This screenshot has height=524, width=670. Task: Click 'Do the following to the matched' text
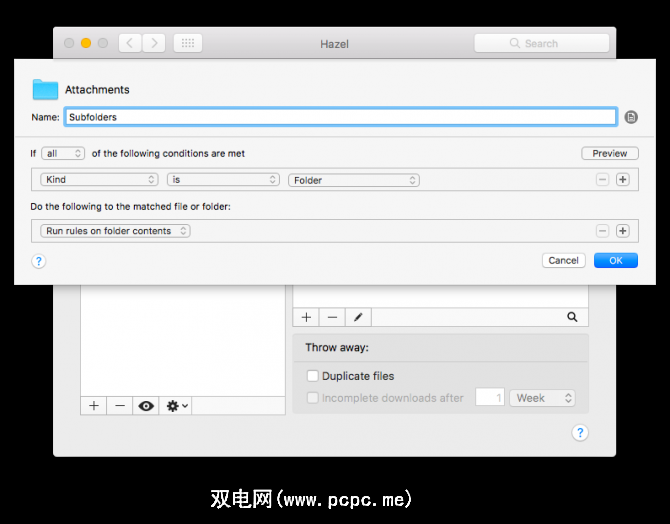coord(130,206)
